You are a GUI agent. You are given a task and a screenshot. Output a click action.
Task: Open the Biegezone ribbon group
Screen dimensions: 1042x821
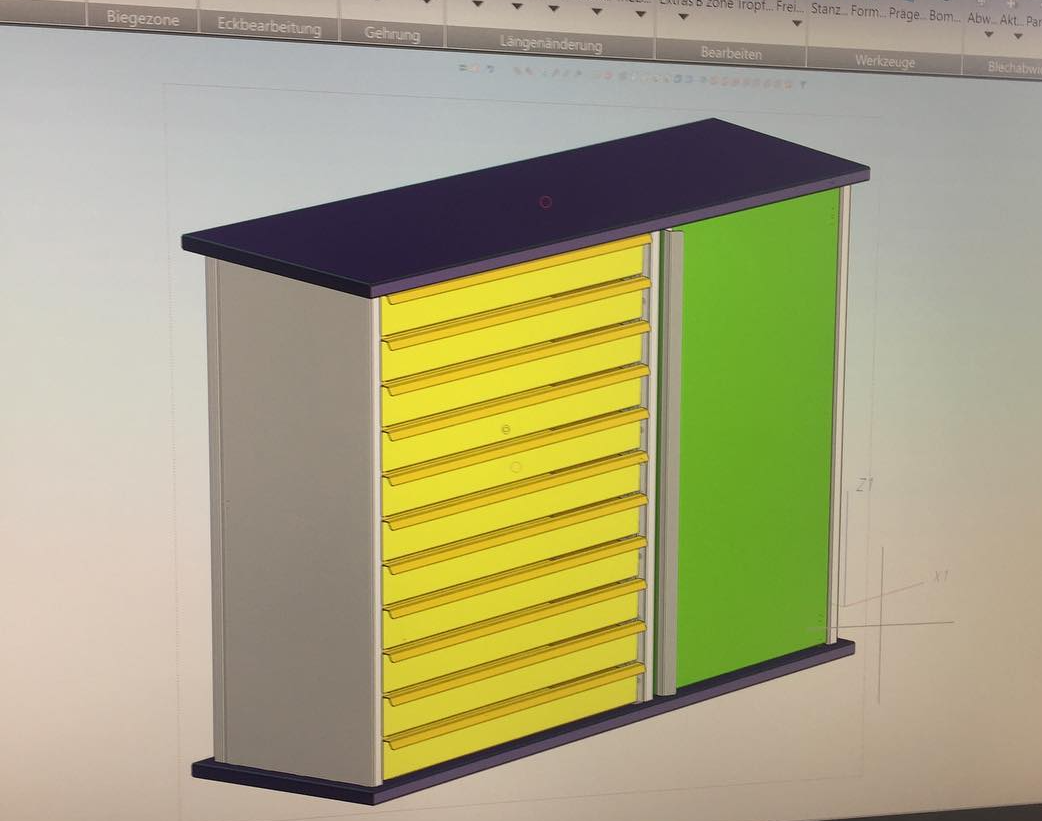pos(142,19)
